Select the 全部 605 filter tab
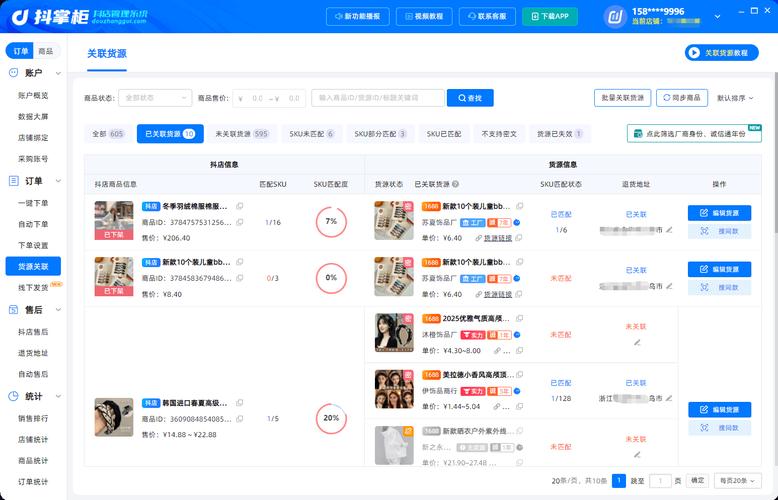 click(x=108, y=134)
